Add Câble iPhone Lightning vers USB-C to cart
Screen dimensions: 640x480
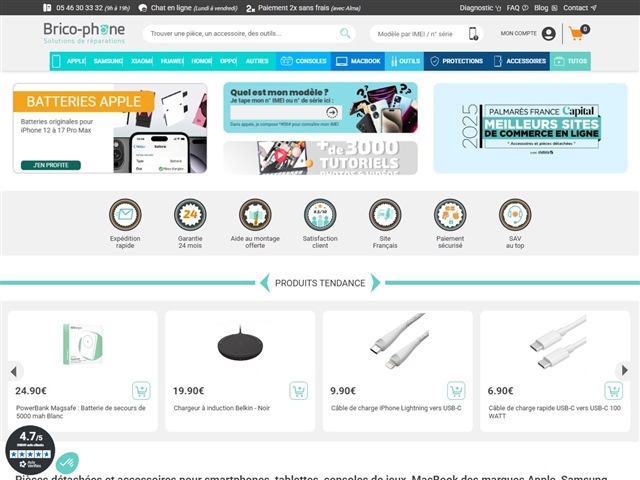pos(456,391)
